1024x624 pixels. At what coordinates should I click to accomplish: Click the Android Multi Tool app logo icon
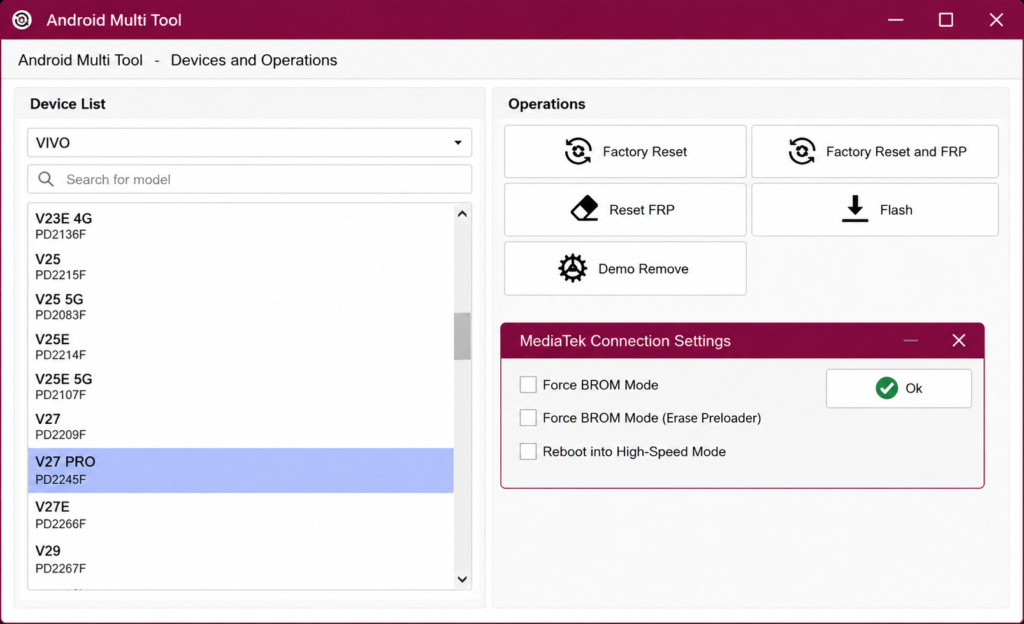click(22, 20)
